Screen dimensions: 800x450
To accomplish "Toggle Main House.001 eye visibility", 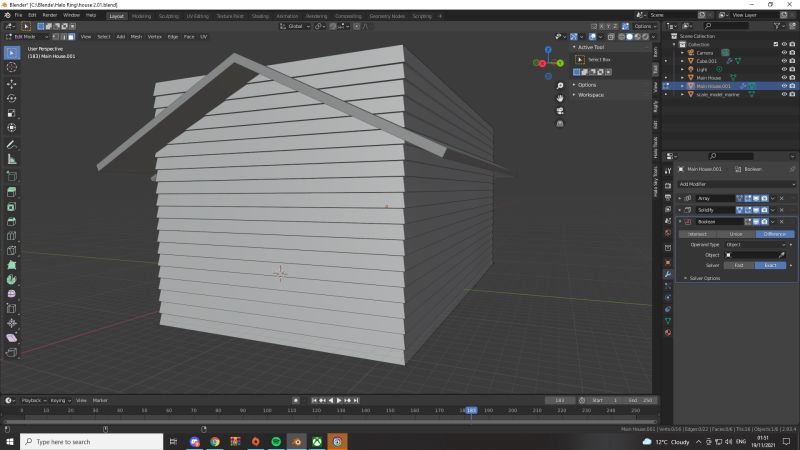I will (784, 86).
